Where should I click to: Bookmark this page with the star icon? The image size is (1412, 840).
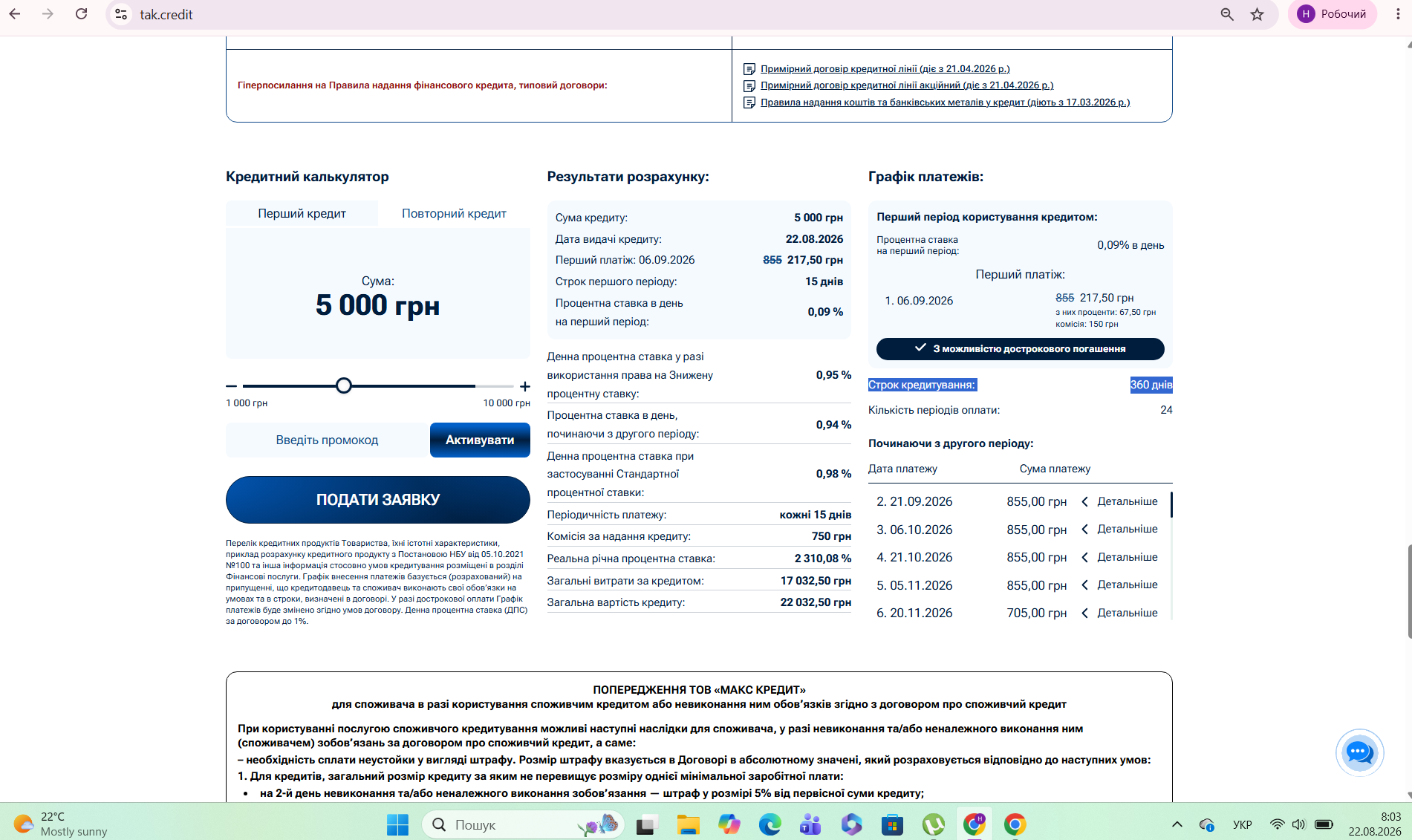(1257, 14)
